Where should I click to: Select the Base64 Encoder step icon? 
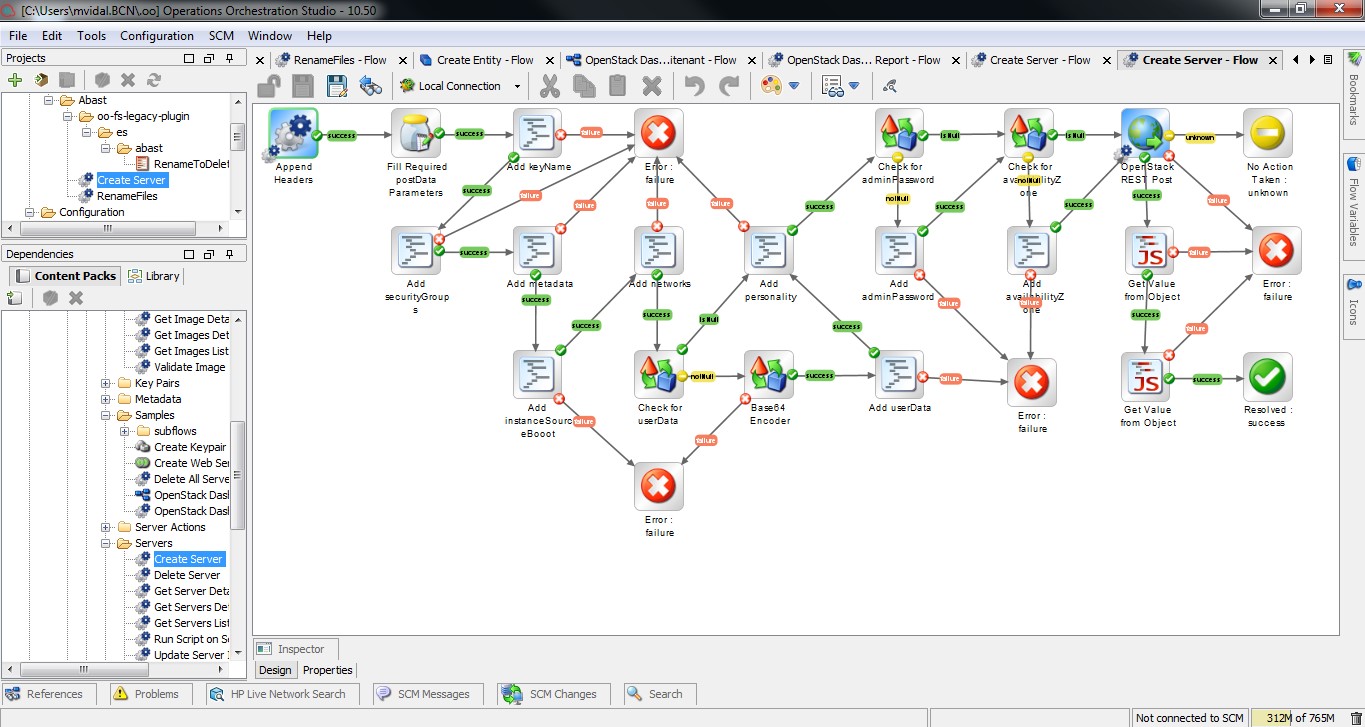pos(769,376)
